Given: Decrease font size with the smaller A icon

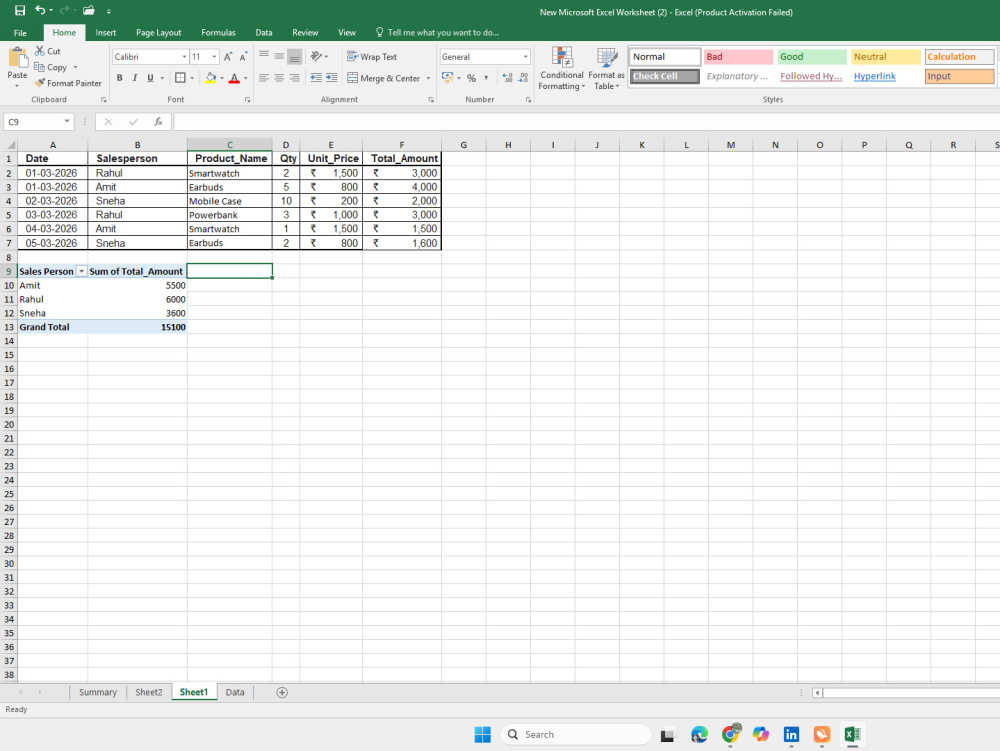Looking at the screenshot, I should (243, 57).
